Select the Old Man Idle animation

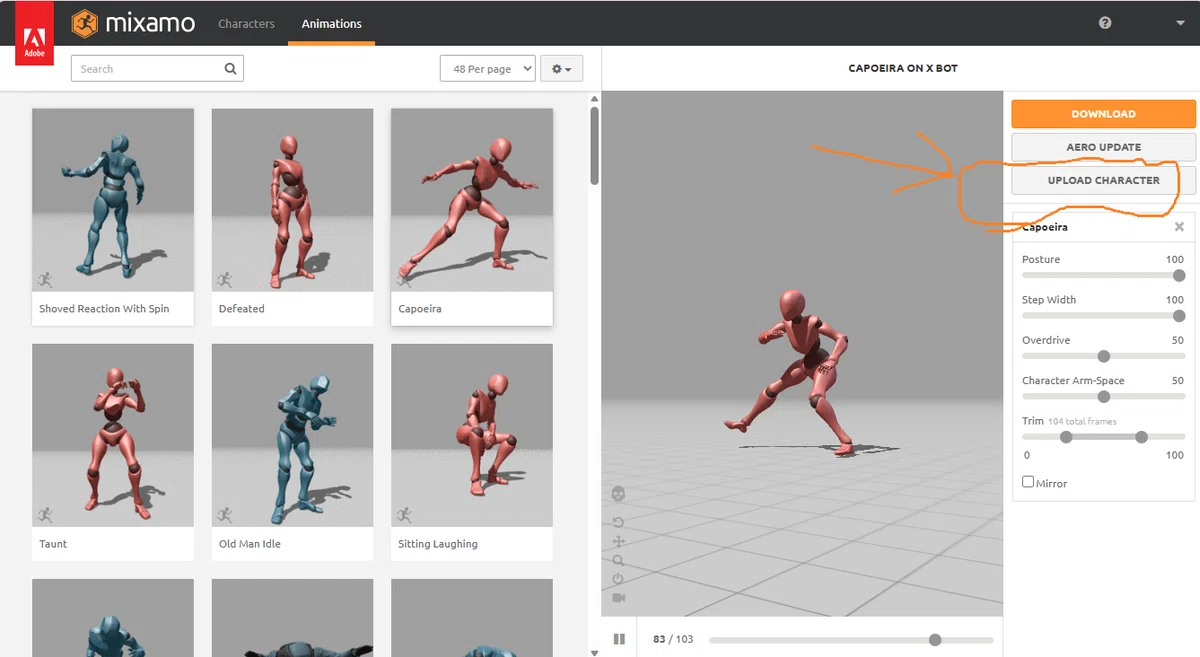coord(292,452)
